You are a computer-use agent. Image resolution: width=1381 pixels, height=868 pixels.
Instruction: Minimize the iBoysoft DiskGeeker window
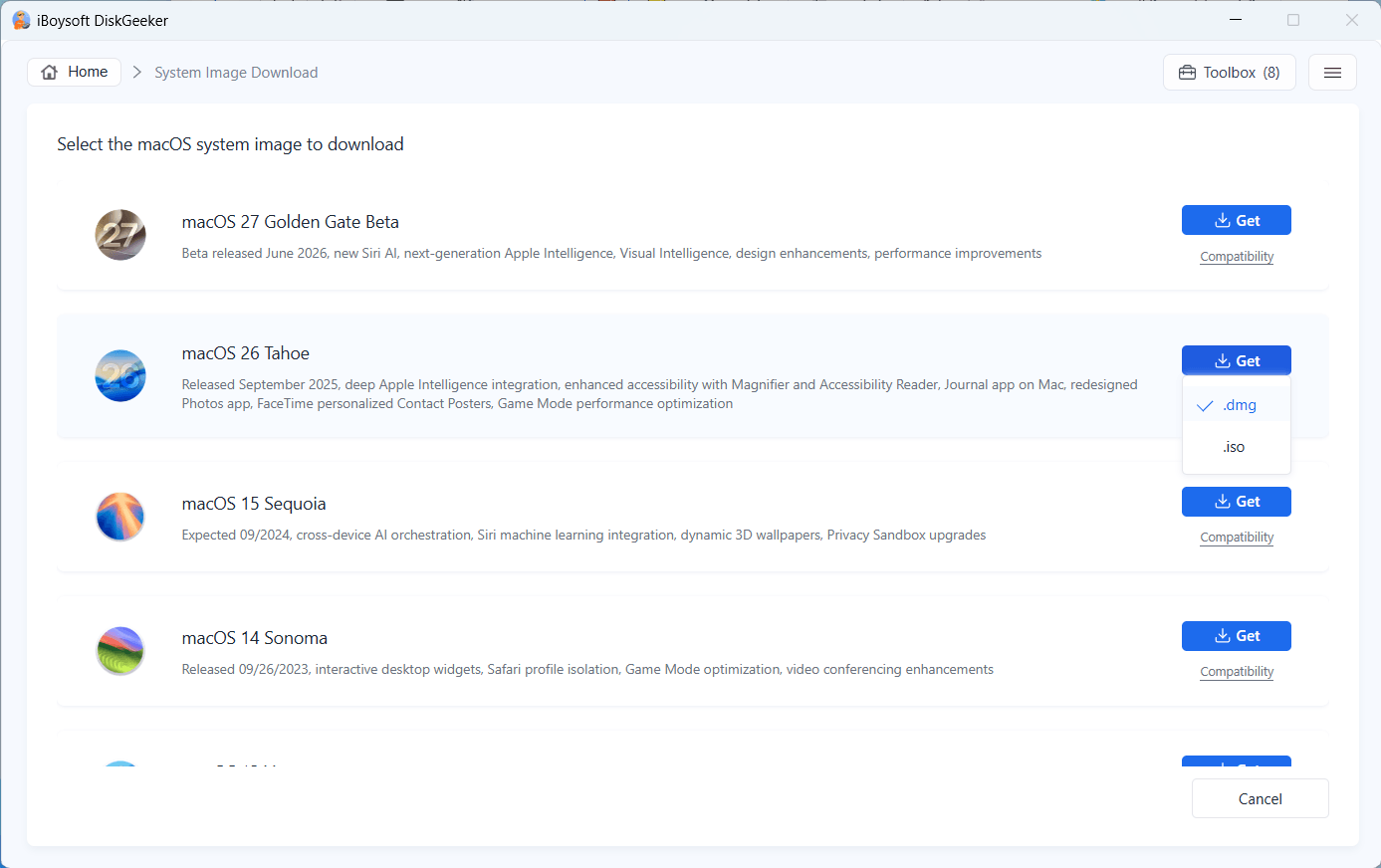1236,20
